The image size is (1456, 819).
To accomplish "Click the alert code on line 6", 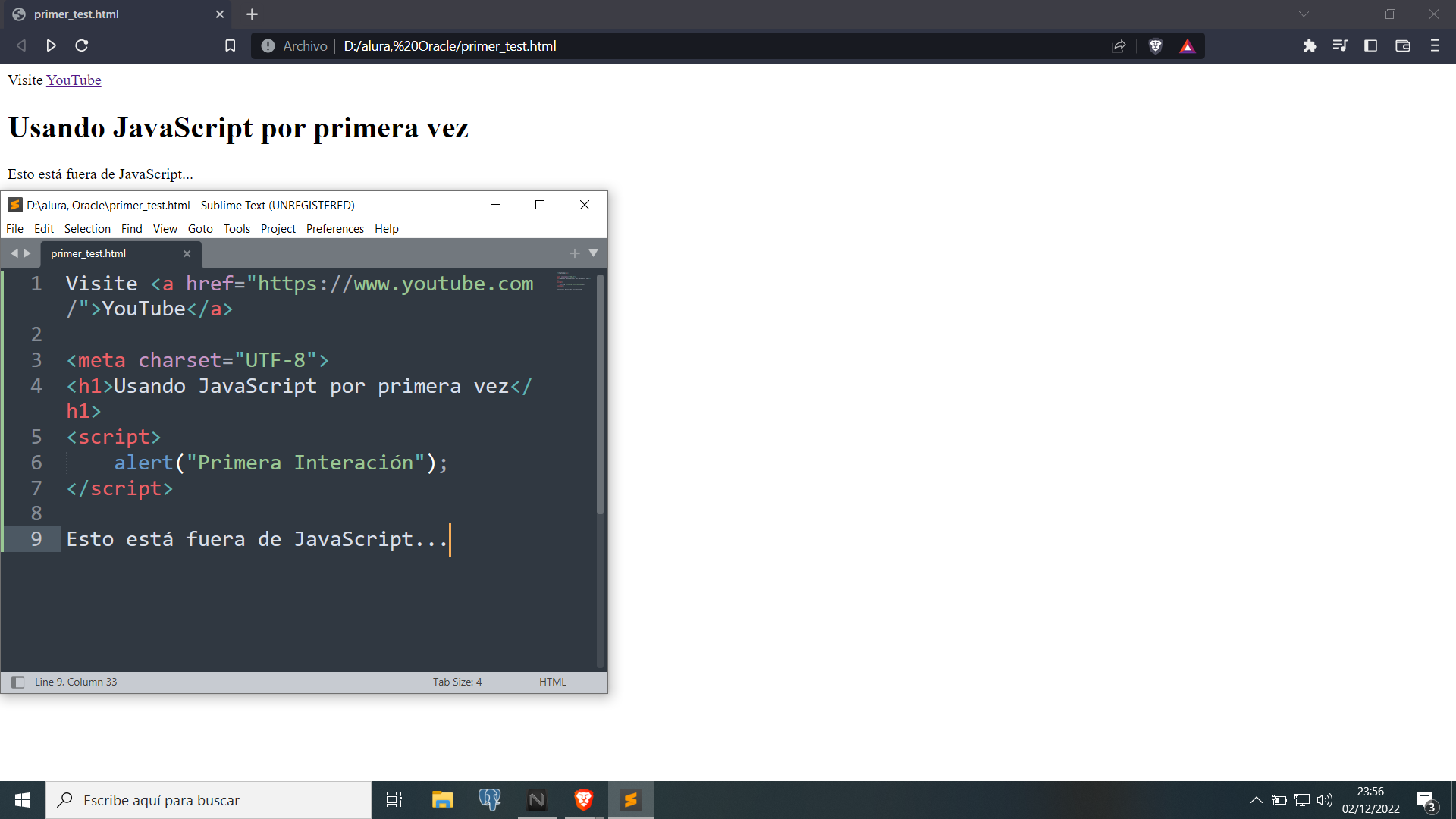I will (x=281, y=463).
